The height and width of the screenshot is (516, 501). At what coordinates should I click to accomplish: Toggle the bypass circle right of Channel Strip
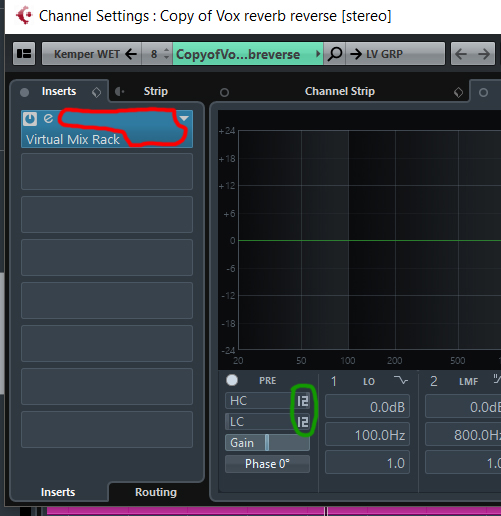pos(483,92)
